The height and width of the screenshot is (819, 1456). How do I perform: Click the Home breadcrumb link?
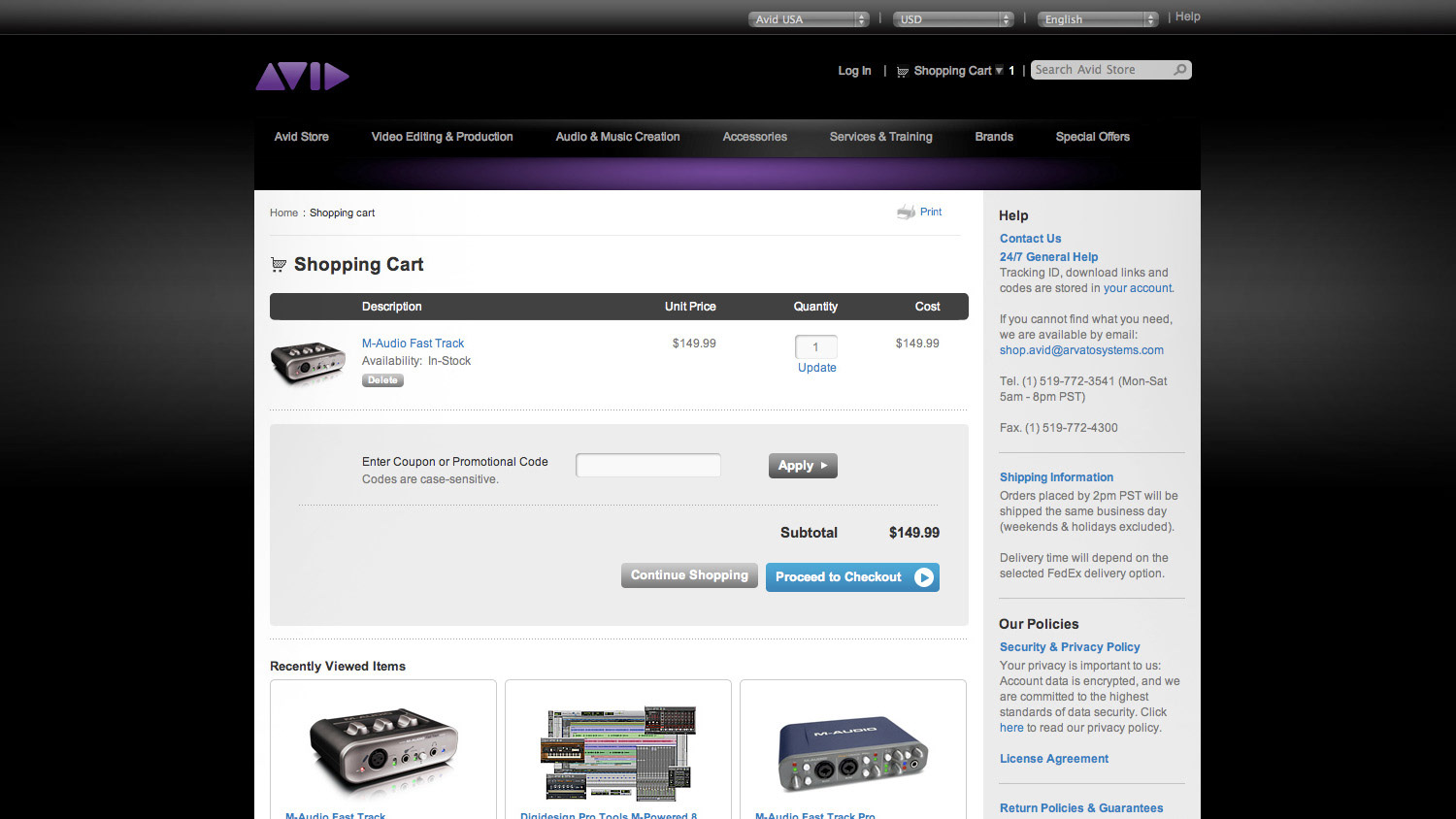283,213
